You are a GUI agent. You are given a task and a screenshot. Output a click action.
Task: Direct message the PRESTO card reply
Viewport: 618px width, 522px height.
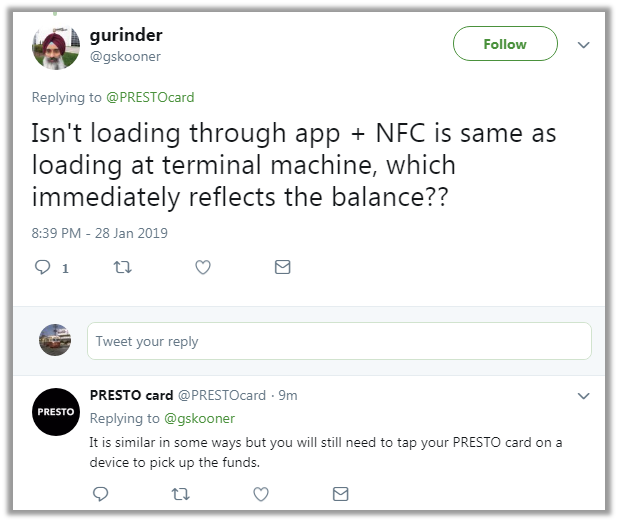click(x=340, y=494)
